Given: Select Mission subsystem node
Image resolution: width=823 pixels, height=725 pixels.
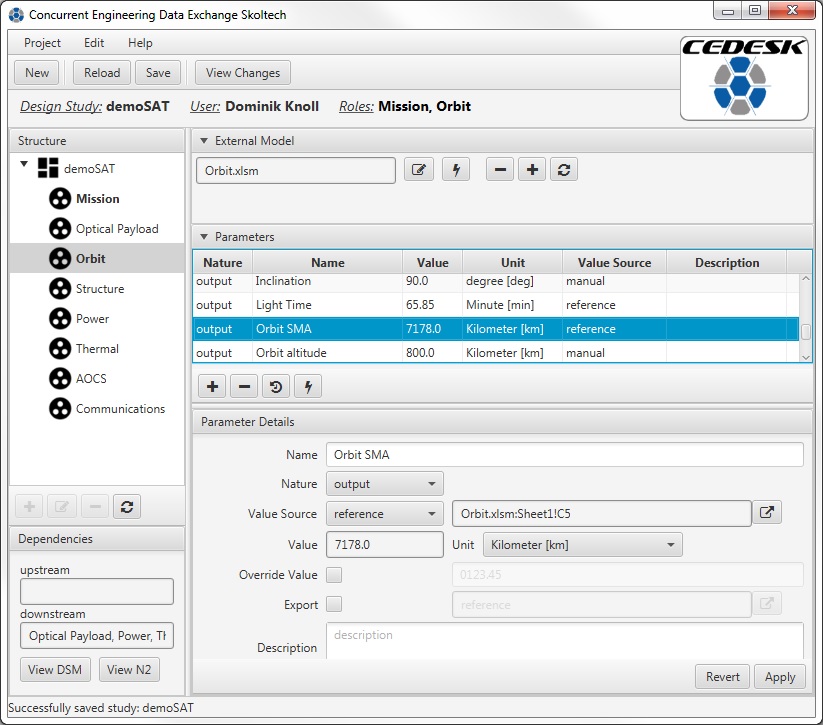Looking at the screenshot, I should click(x=97, y=198).
